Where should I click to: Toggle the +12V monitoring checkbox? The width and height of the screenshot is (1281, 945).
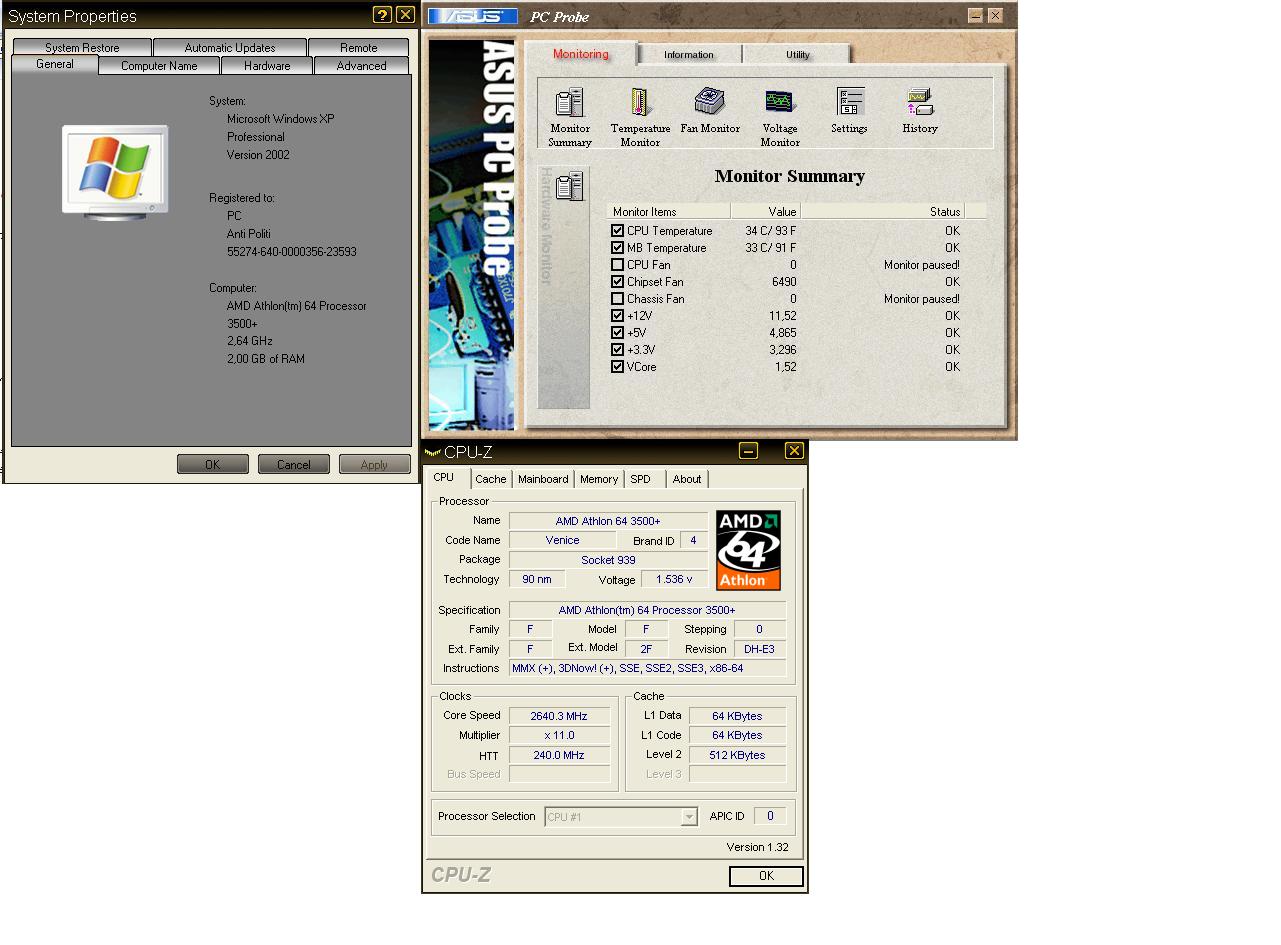617,316
